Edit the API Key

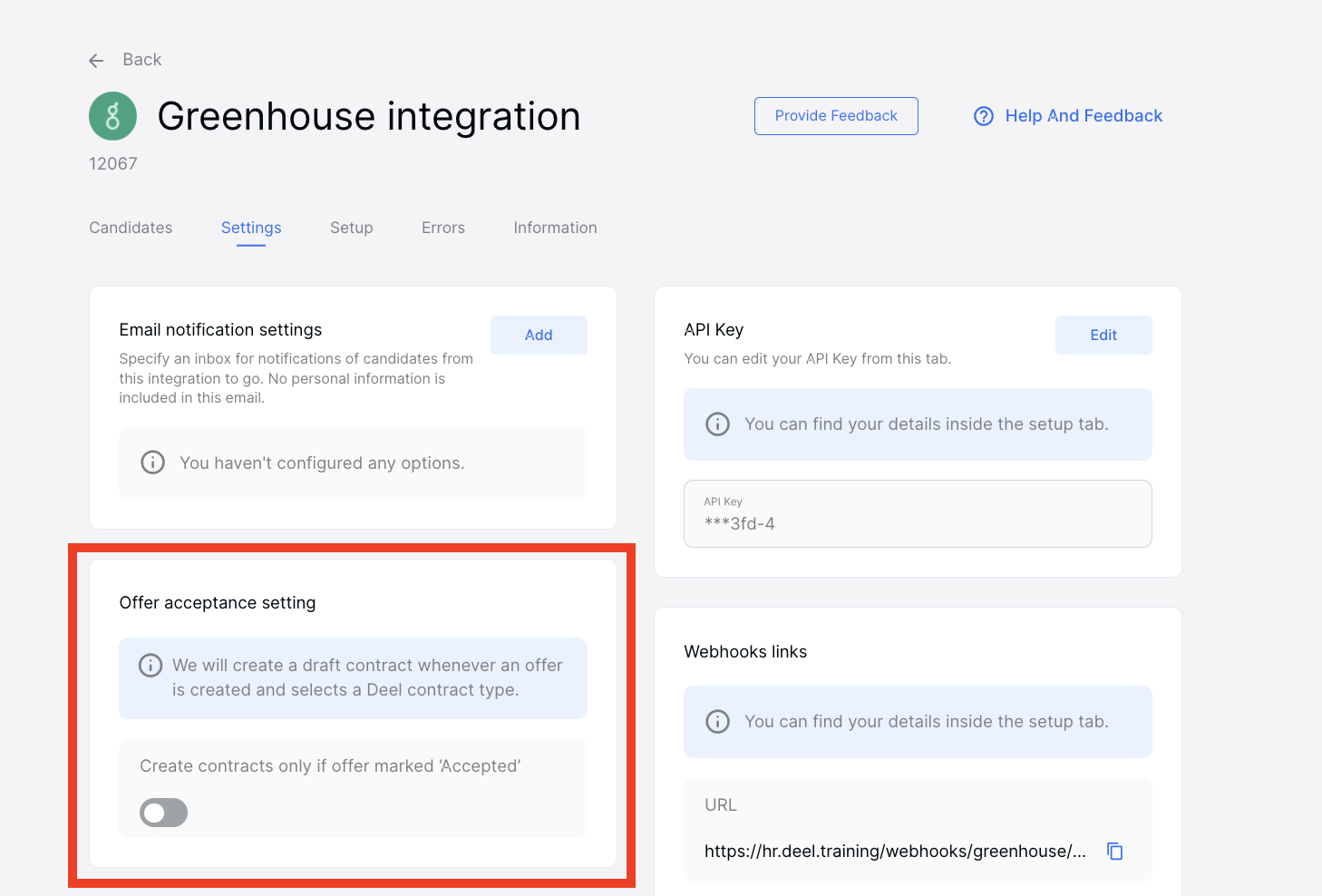coord(1103,335)
